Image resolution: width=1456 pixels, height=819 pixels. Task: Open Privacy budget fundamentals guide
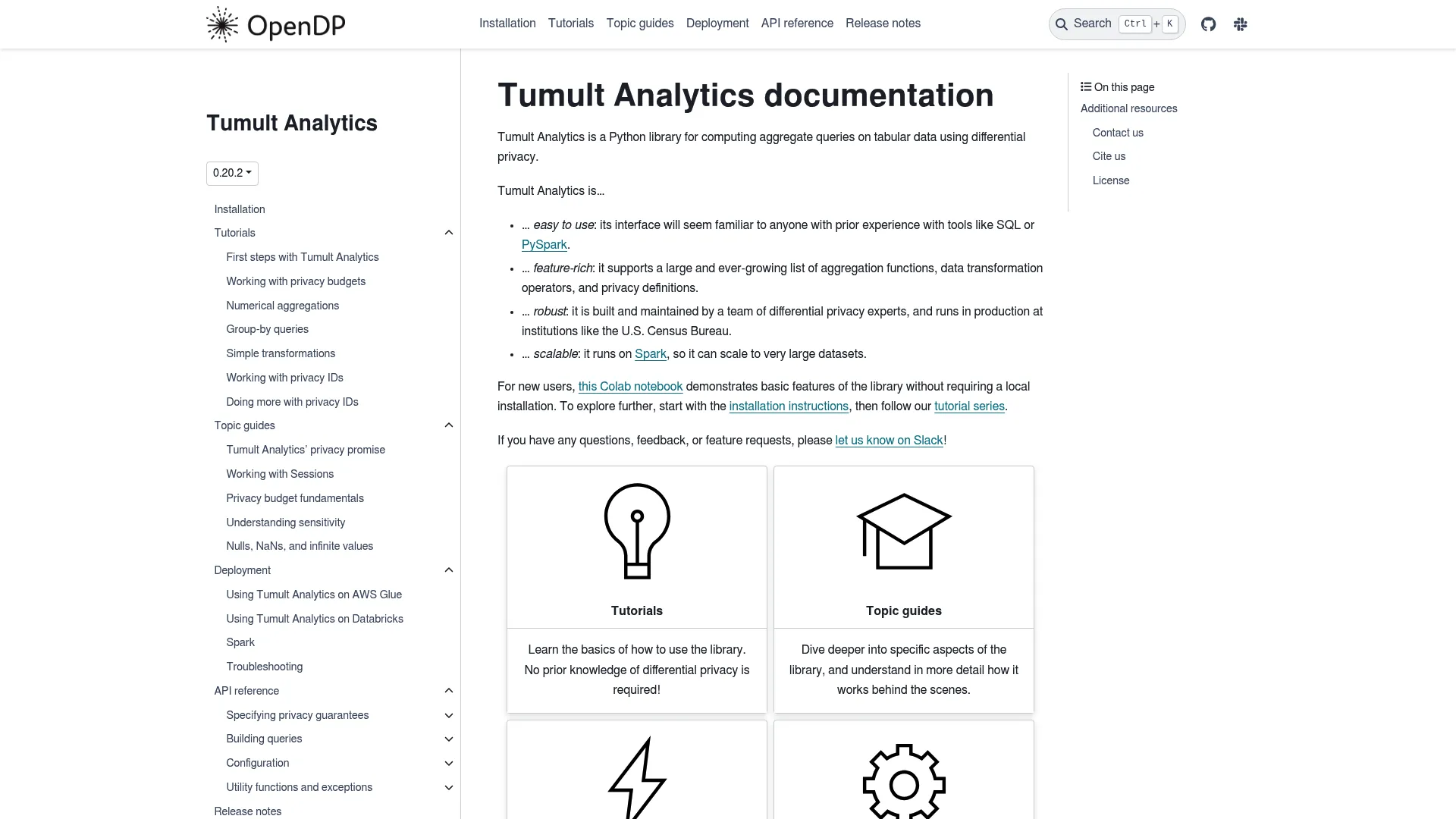click(295, 498)
